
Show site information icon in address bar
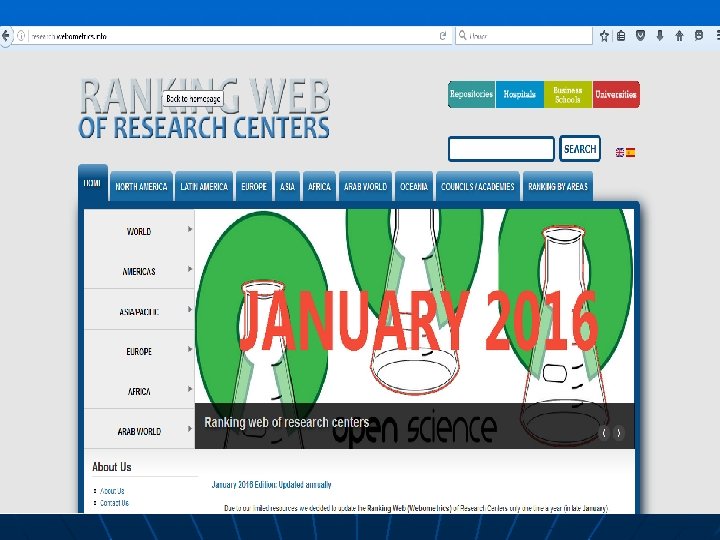[x=21, y=36]
